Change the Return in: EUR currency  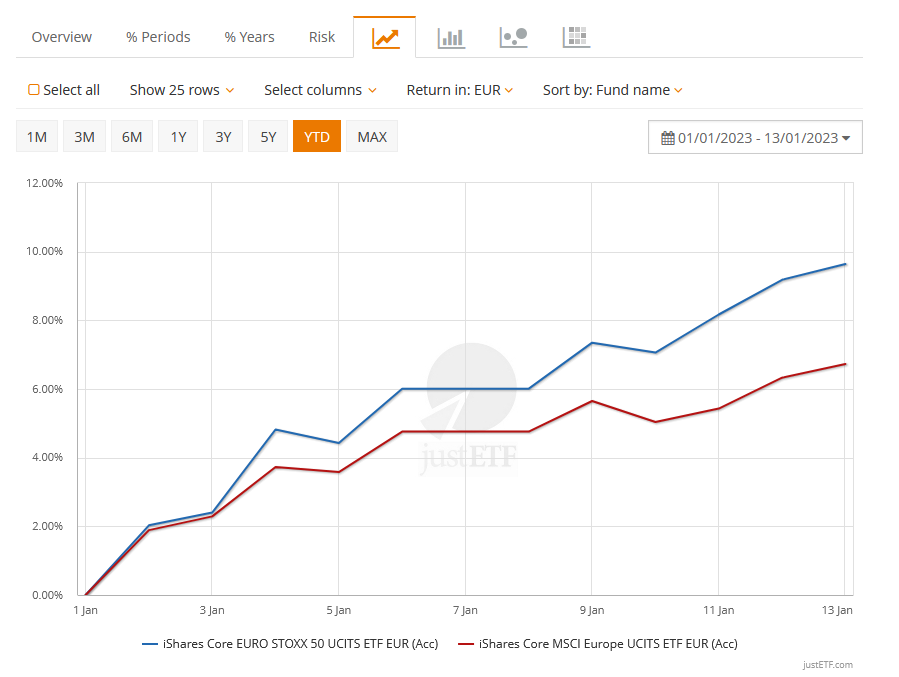(459, 90)
